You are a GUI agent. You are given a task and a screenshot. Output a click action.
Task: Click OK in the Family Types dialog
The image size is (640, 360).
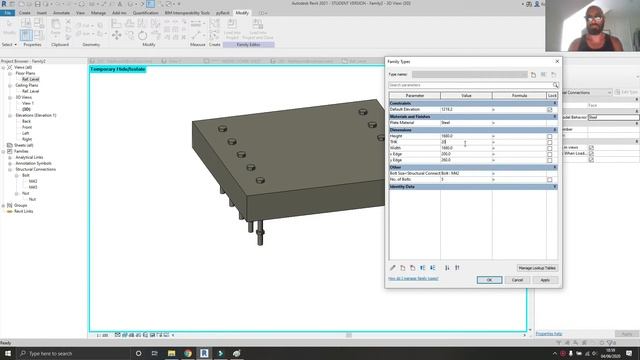489,280
